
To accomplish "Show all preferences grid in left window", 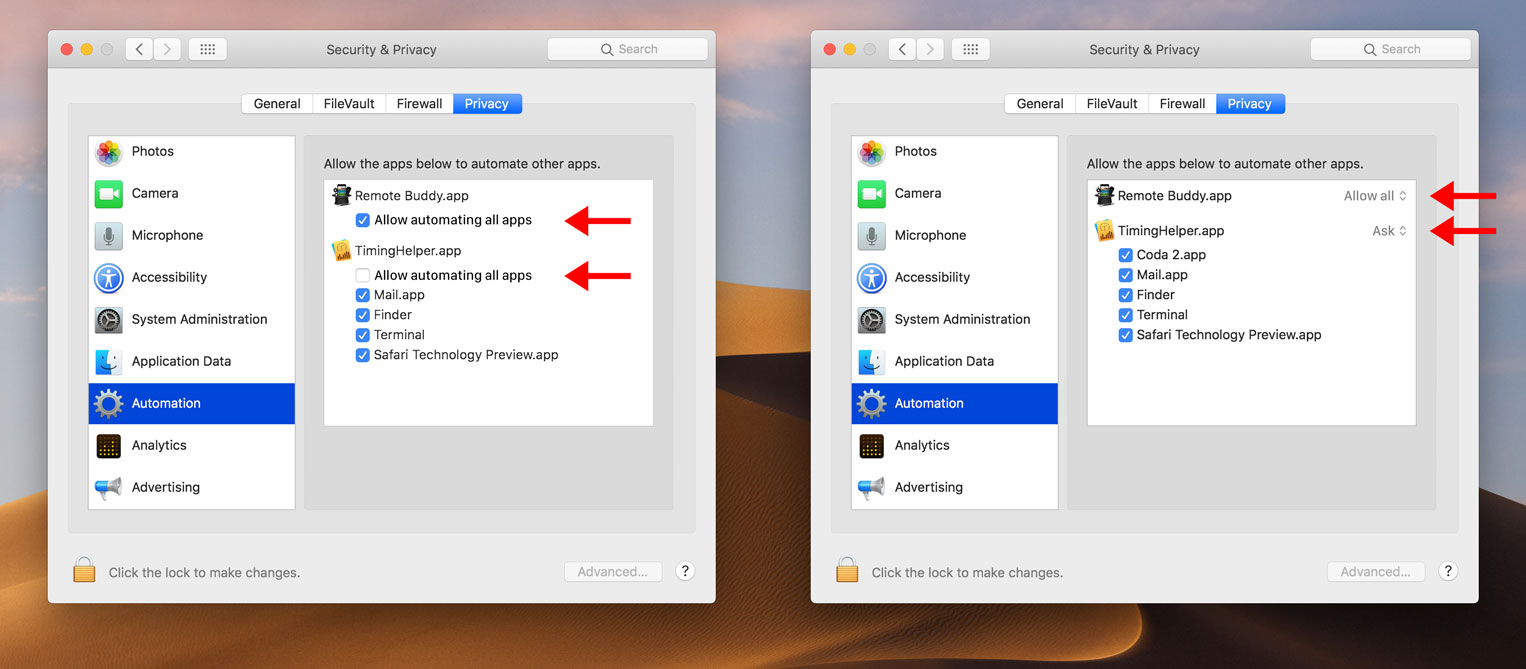I will pyautogui.click(x=208, y=49).
